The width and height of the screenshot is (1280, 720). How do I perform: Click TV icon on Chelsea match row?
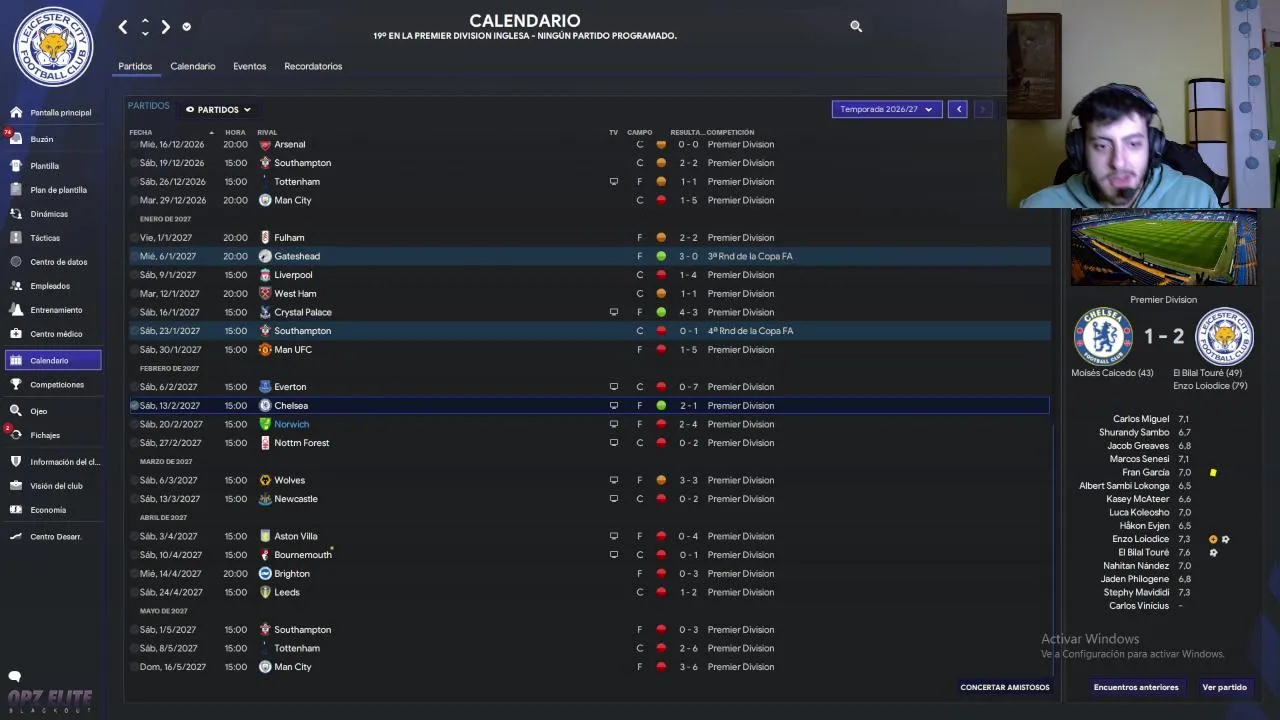click(x=614, y=406)
